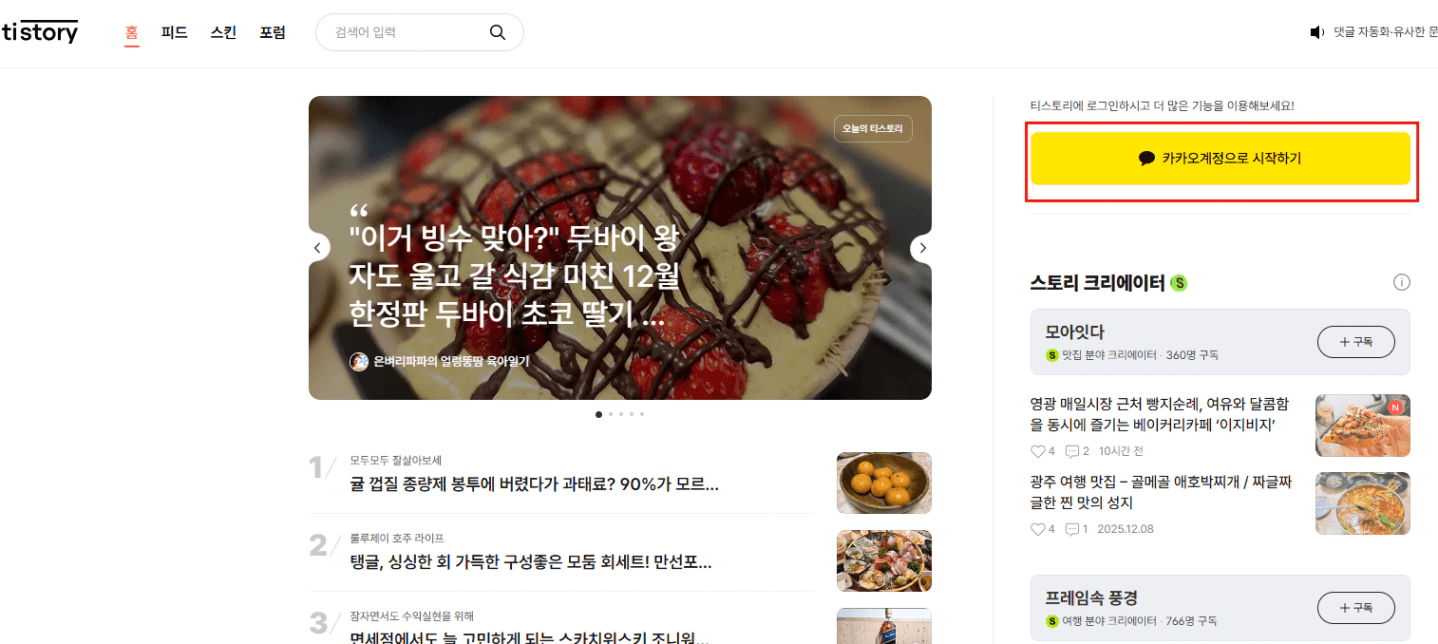Subscribe to 모아잇다 creator
The height and width of the screenshot is (644, 1438).
pyautogui.click(x=1356, y=341)
